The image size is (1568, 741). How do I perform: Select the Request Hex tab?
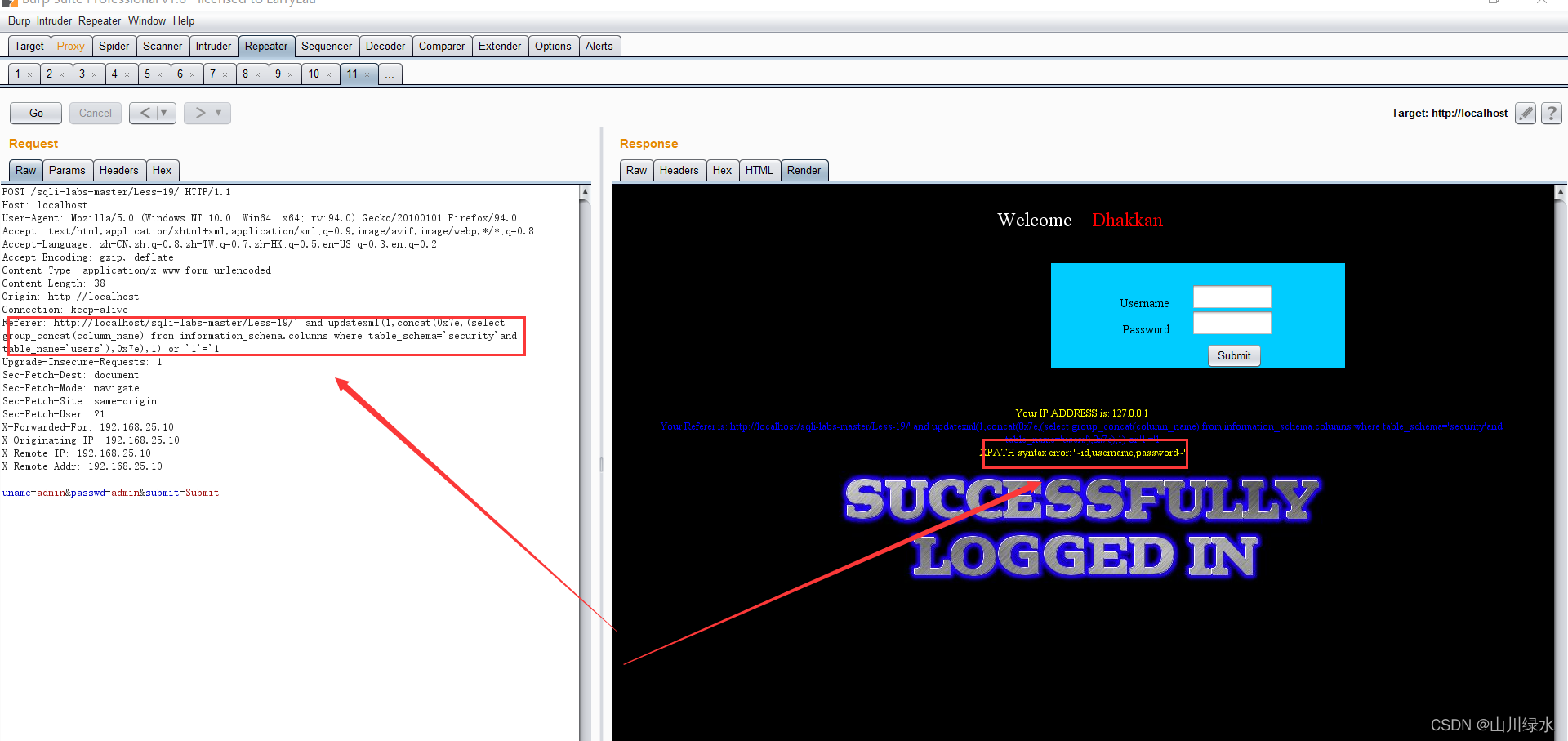tap(163, 170)
